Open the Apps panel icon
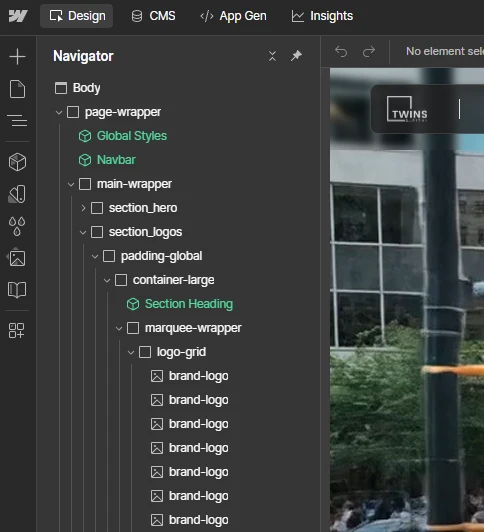Screen dimensions: 484x532 tap(16, 330)
